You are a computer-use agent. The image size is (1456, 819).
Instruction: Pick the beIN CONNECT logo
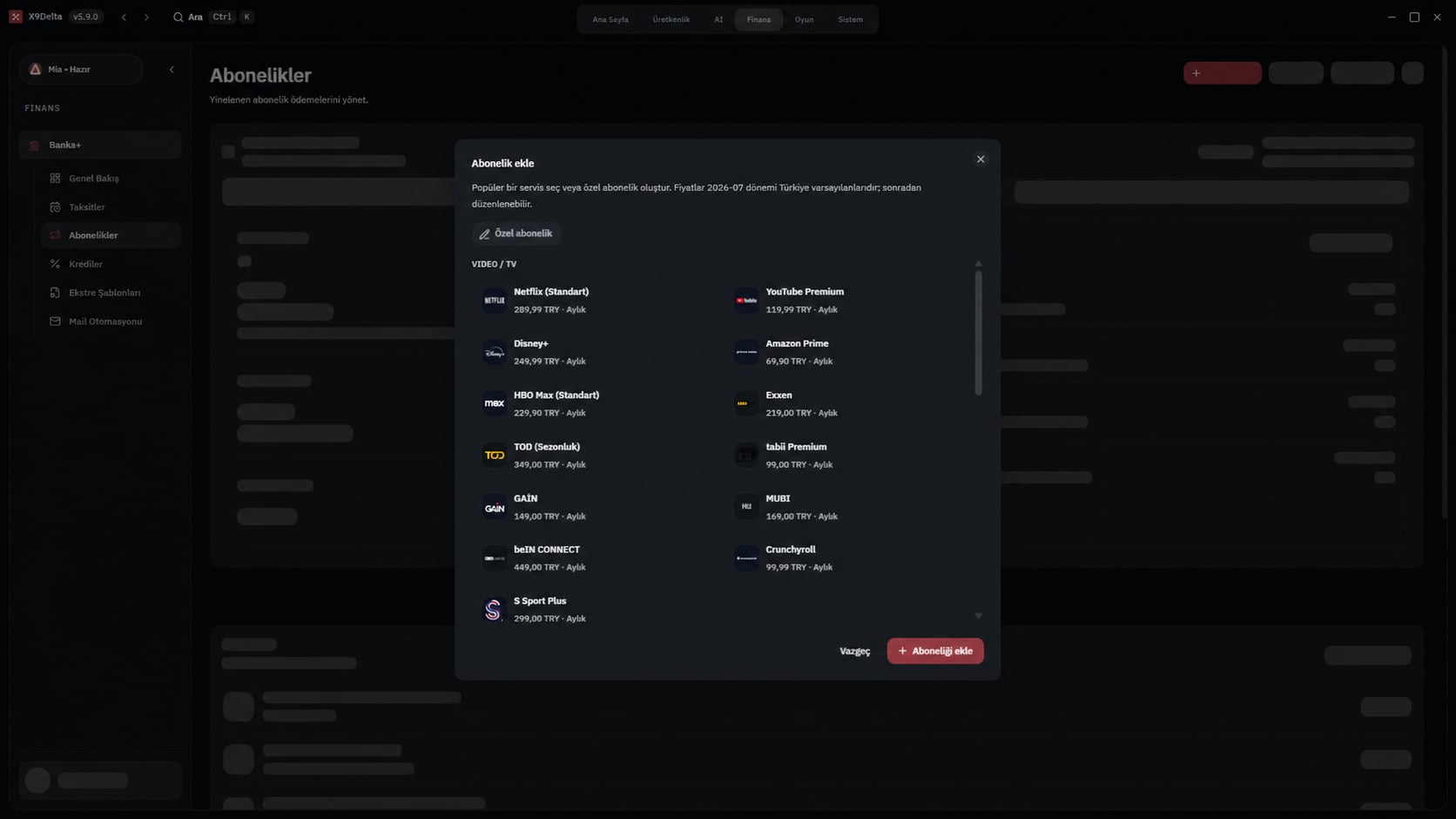point(495,558)
